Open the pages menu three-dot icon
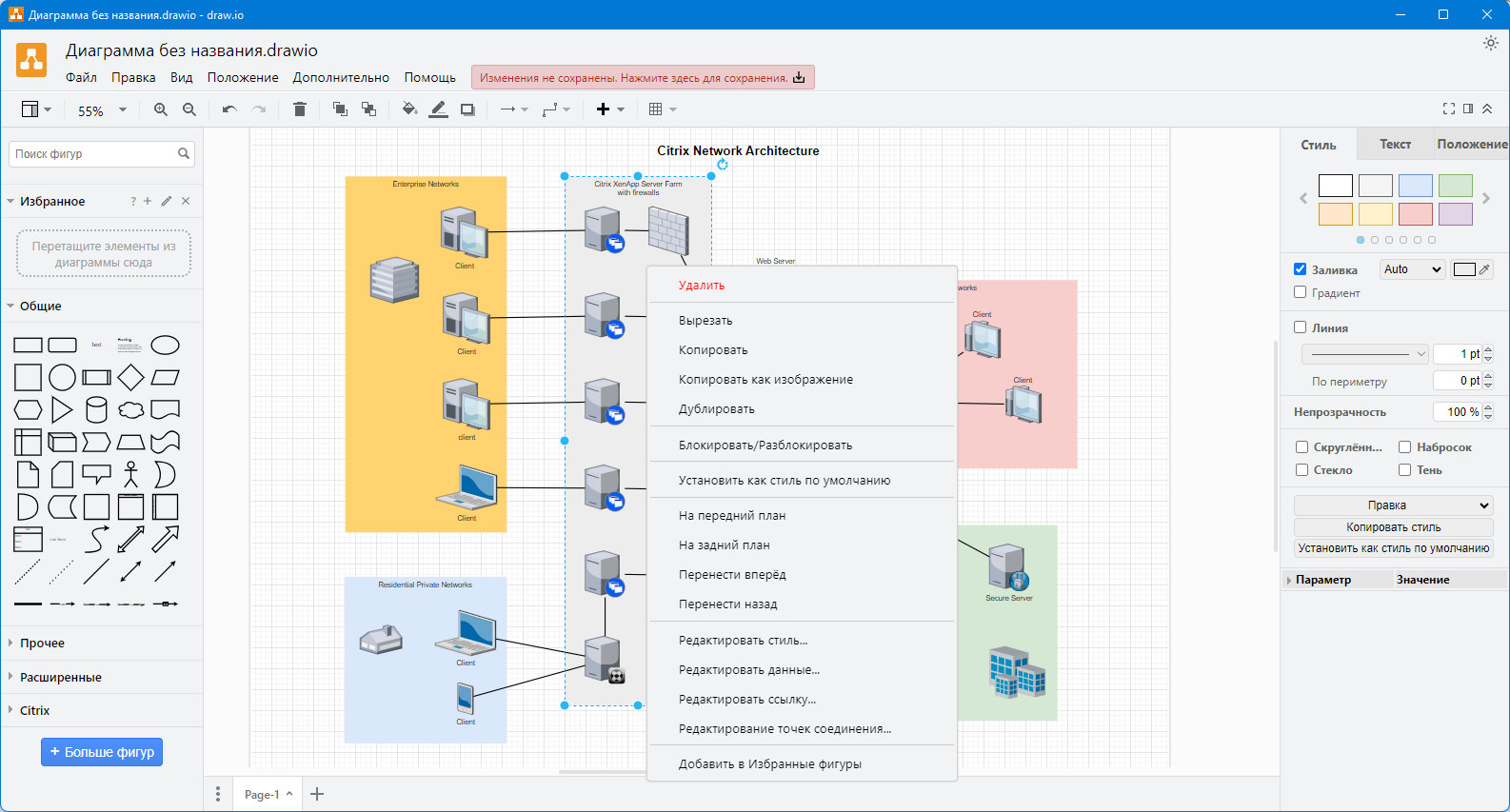 (x=218, y=794)
